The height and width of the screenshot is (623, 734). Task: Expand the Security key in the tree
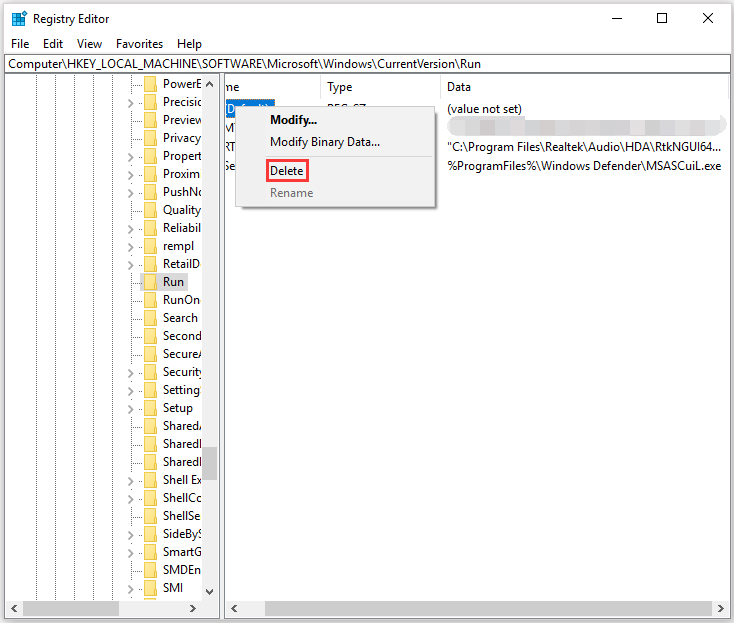(x=131, y=372)
